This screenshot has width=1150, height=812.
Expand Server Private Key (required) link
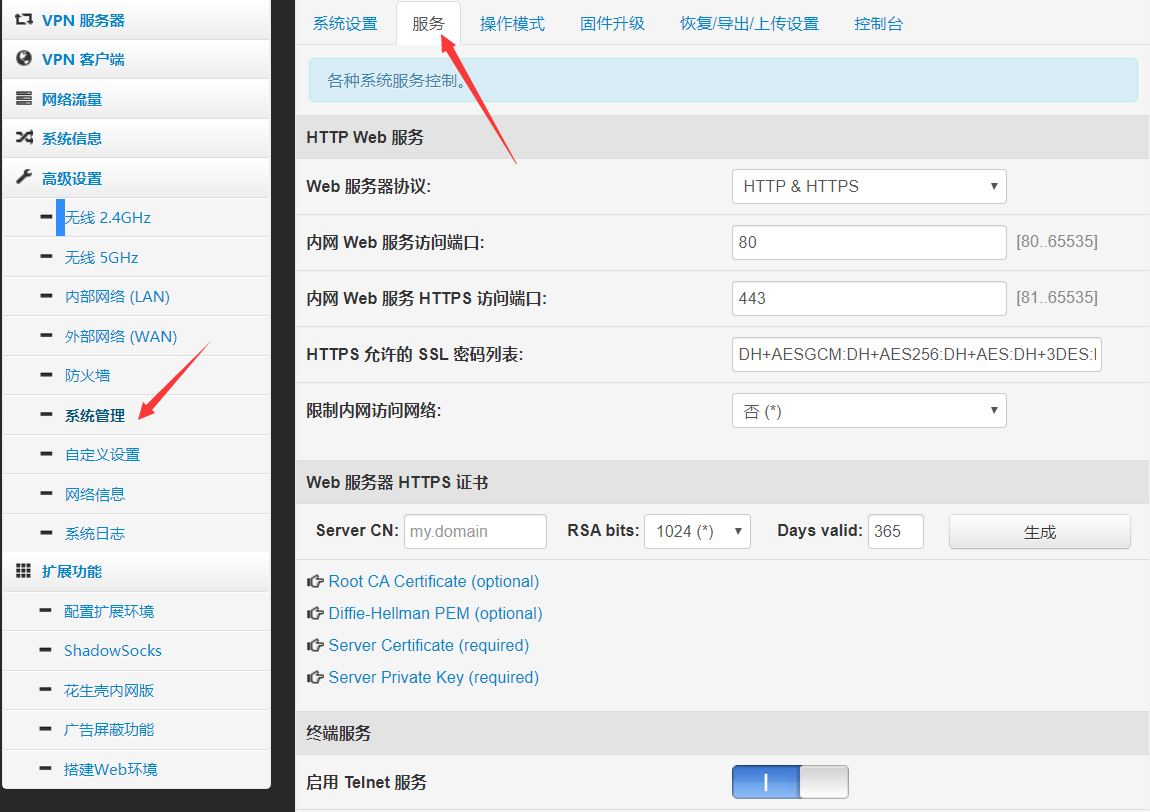tap(433, 677)
